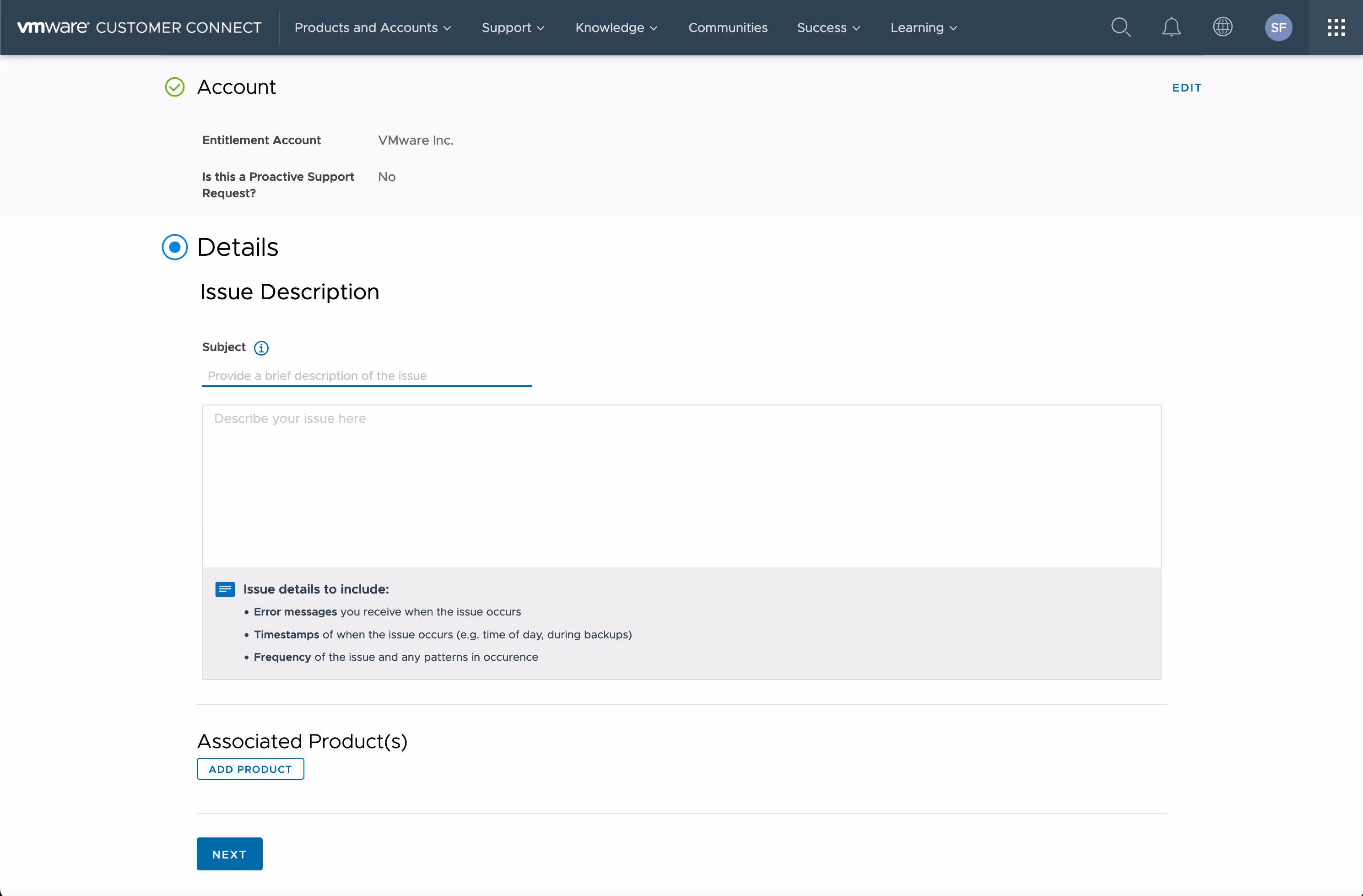Open the SF user profile avatar

tap(1278, 27)
